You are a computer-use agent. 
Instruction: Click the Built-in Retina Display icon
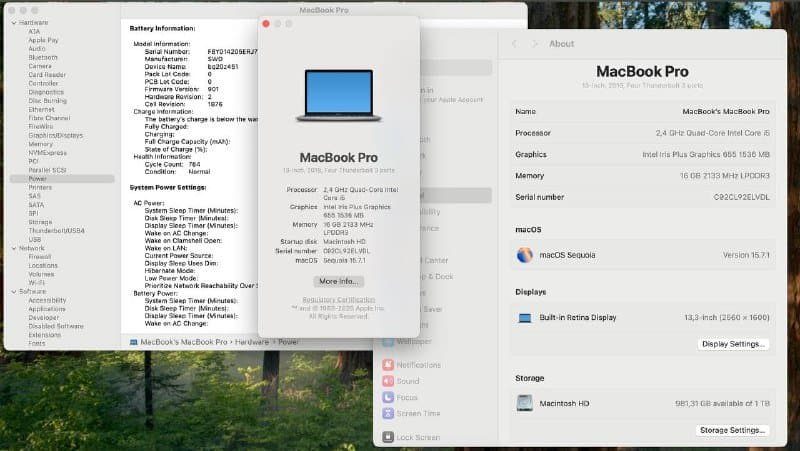point(524,318)
